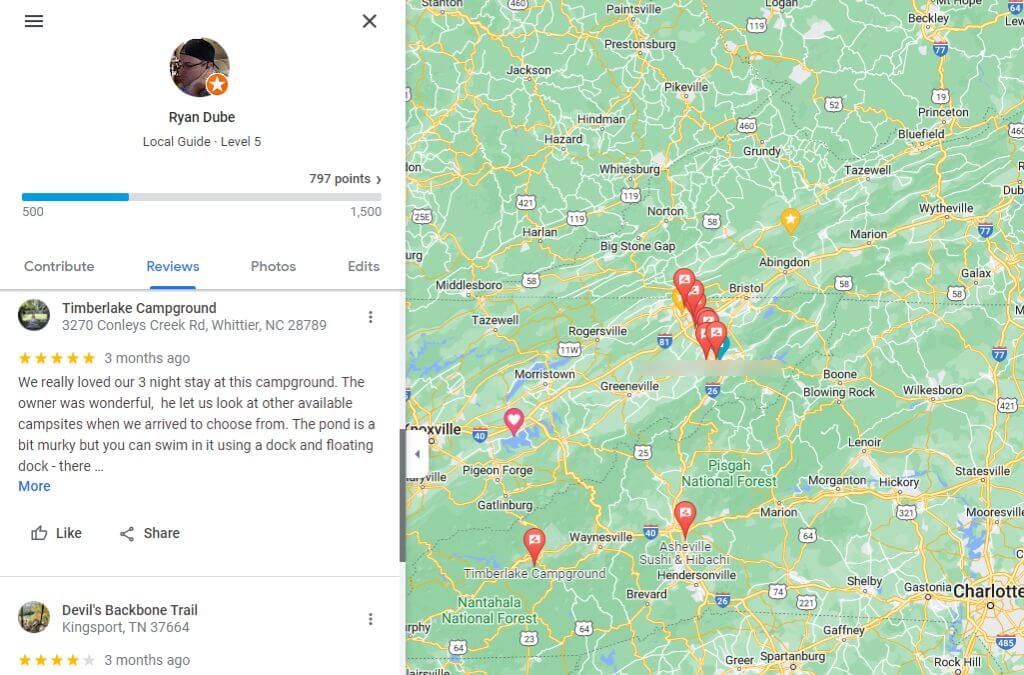Switch to the Photos tab
Image resolution: width=1024 pixels, height=675 pixels.
[273, 266]
